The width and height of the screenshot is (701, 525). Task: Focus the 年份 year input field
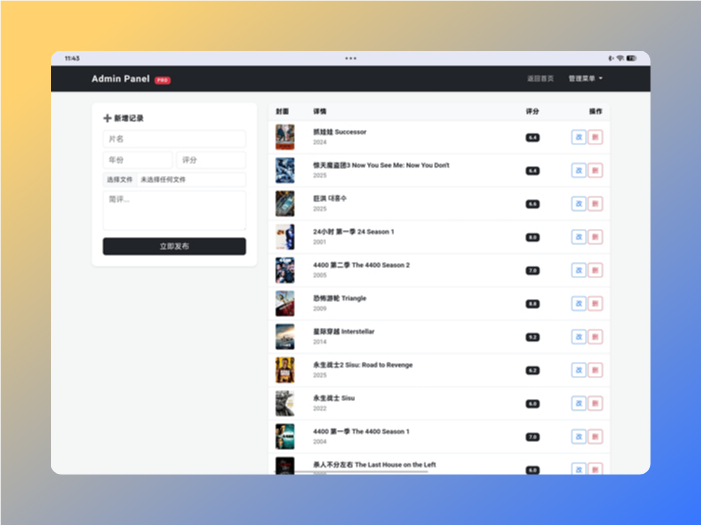[137, 160]
